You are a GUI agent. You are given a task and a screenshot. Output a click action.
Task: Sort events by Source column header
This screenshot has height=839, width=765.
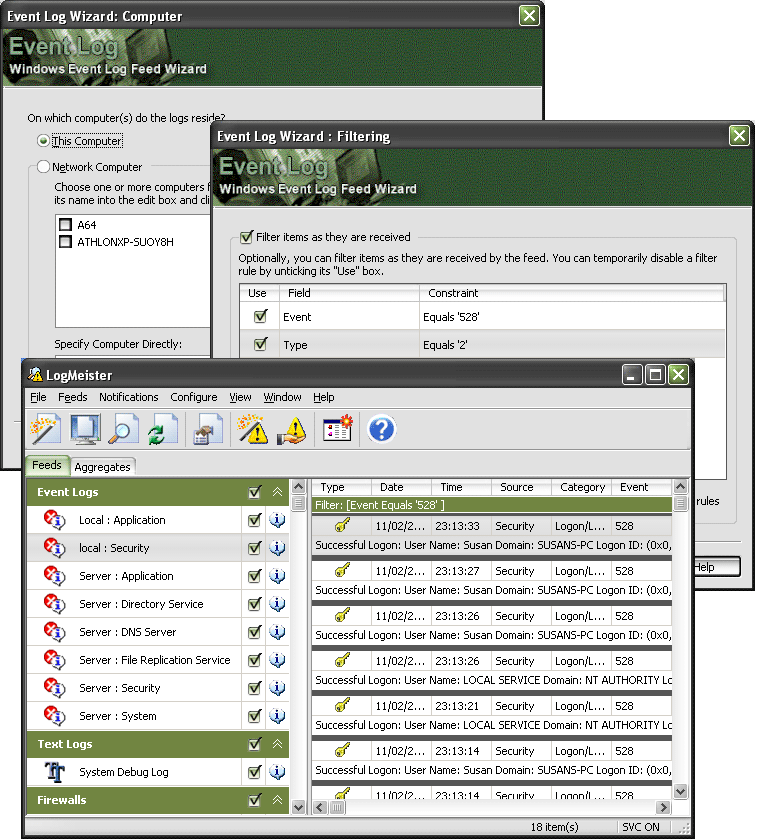(521, 487)
